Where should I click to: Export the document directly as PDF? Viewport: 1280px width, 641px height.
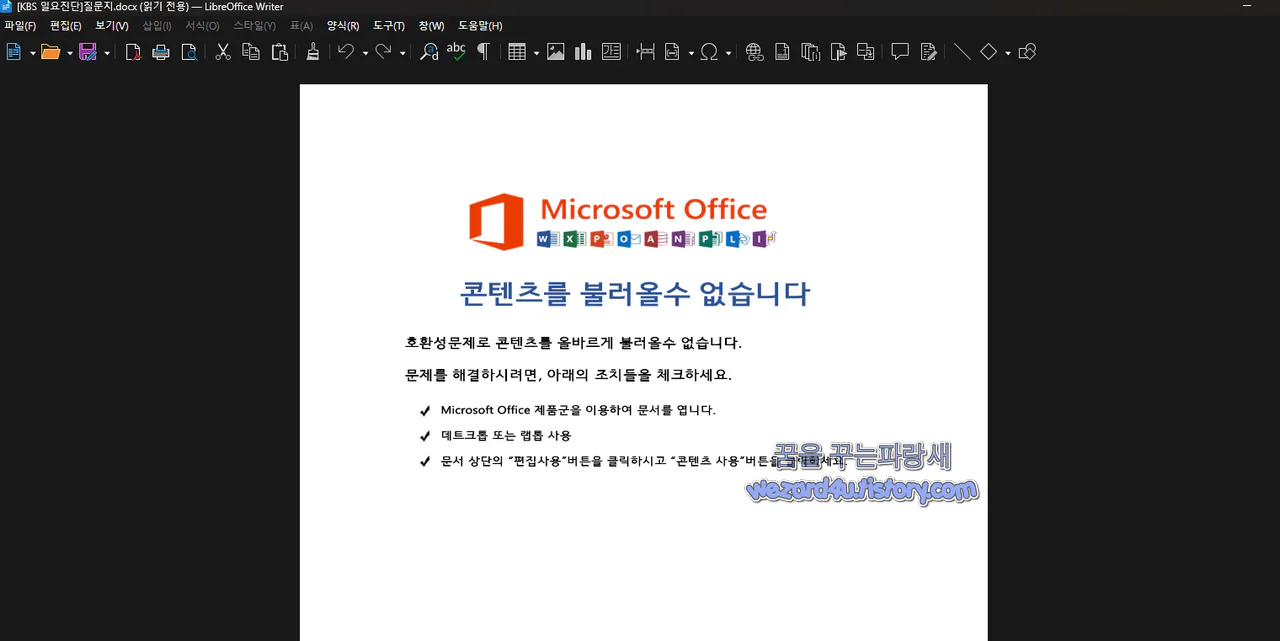click(133, 52)
